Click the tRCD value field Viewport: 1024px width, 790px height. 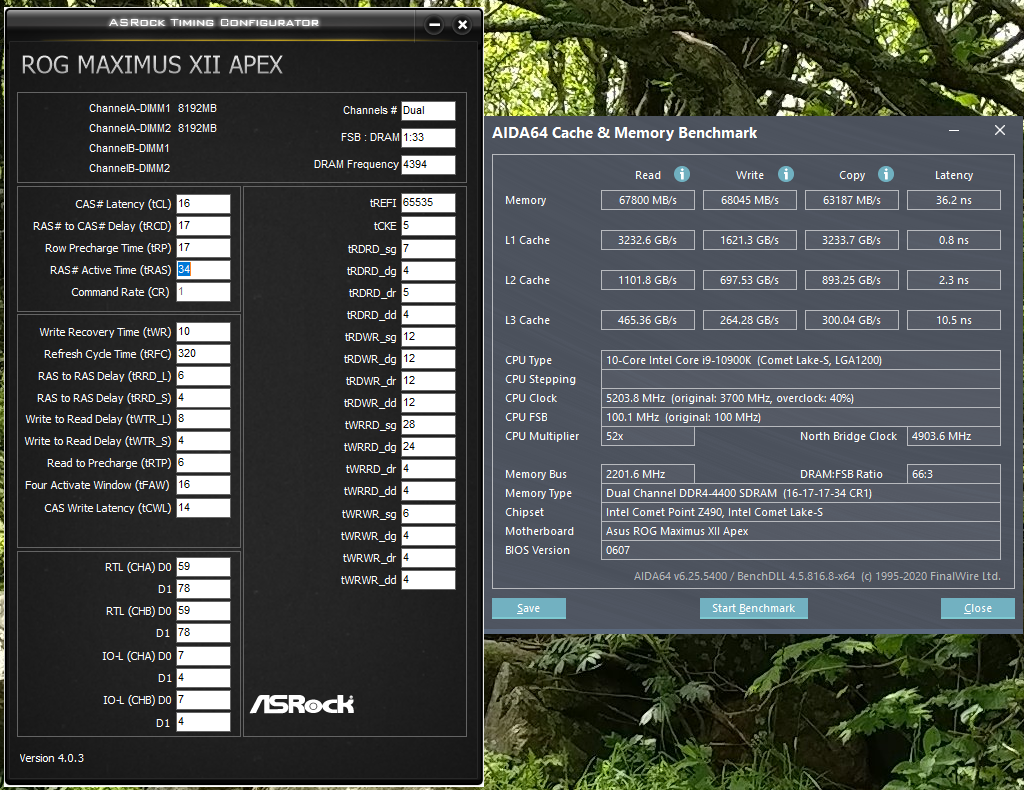tap(203, 226)
